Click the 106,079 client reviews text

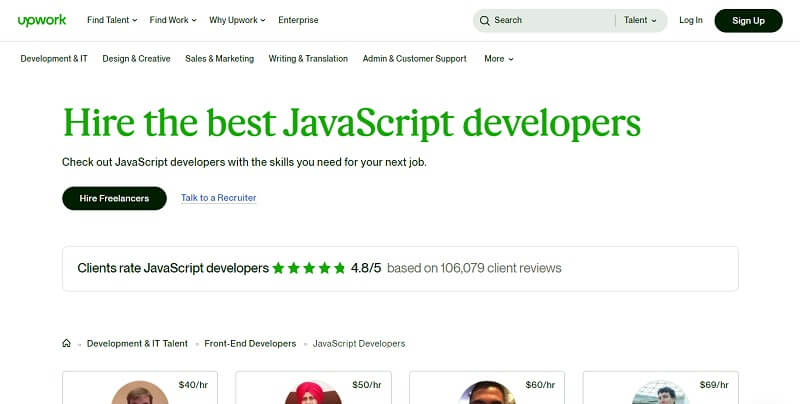501,268
